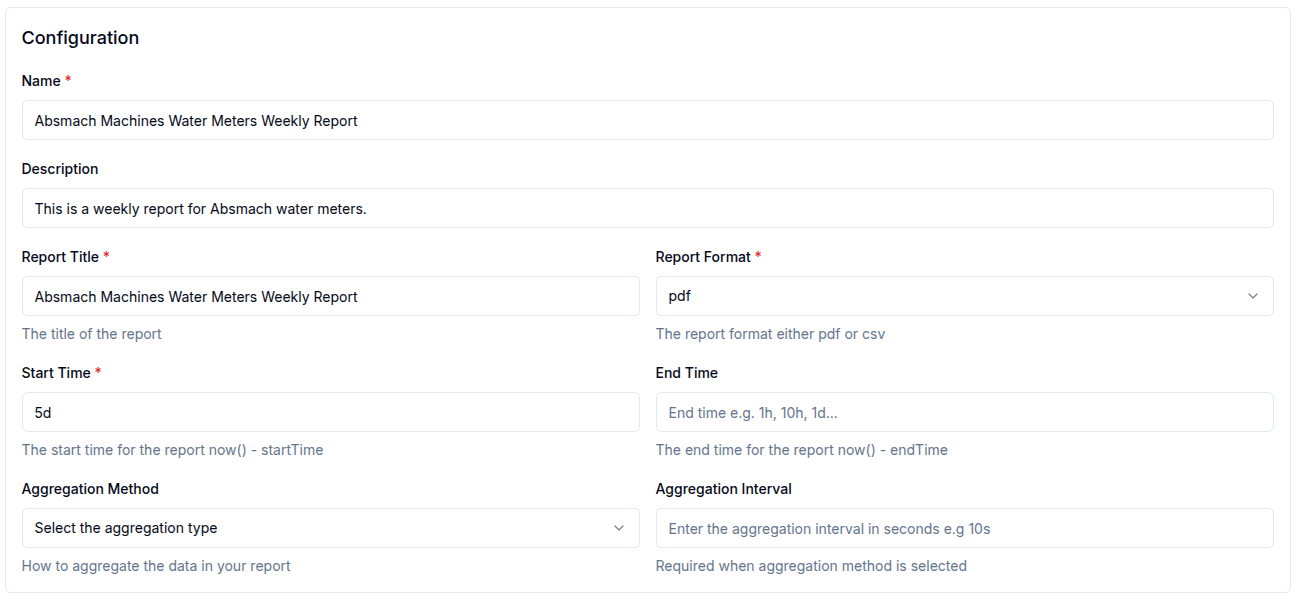Expand the Aggregation Method selector
This screenshot has height=601, width=1301.
[x=330, y=528]
